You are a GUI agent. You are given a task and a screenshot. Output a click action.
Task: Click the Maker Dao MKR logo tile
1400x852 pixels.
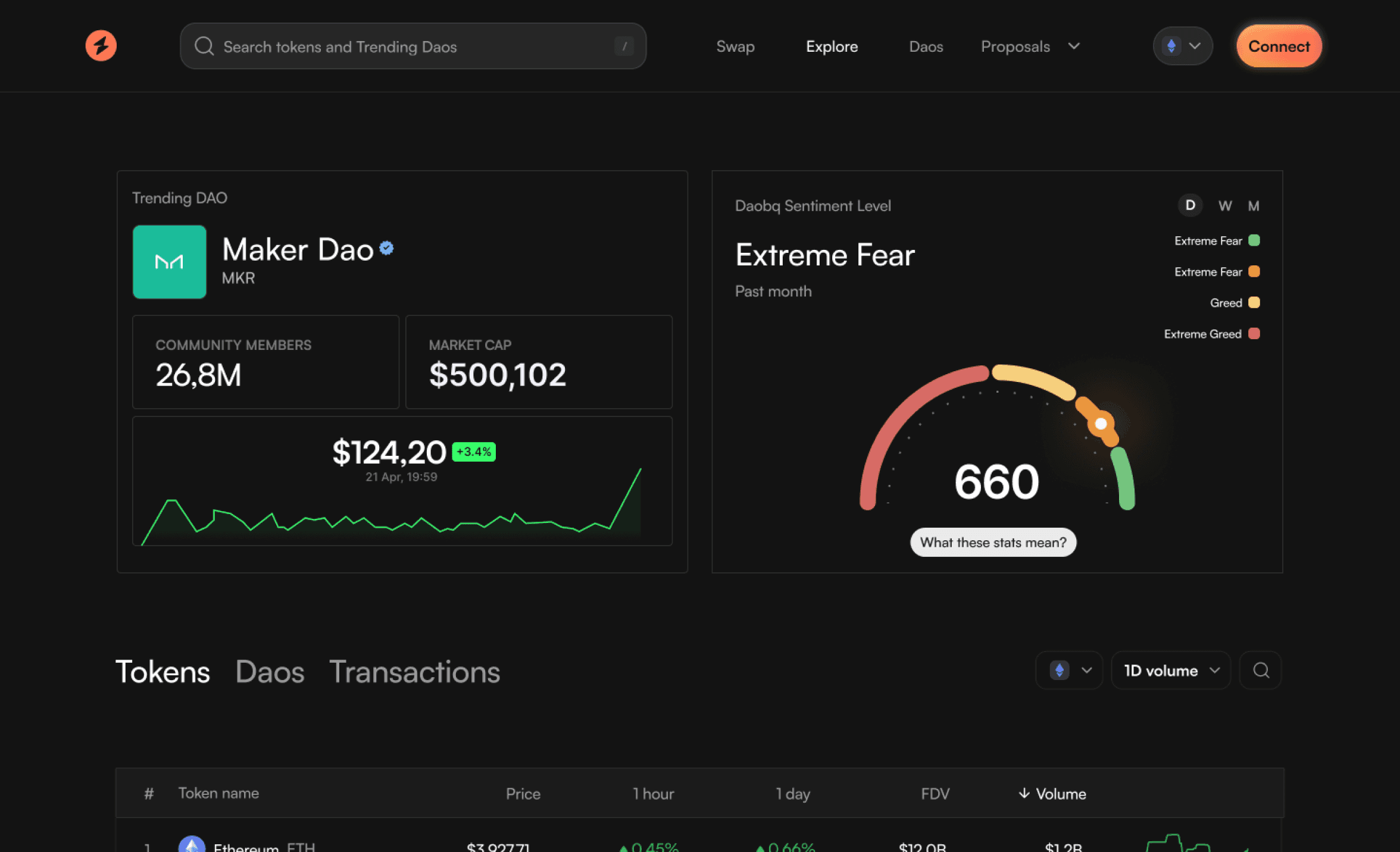pos(170,262)
